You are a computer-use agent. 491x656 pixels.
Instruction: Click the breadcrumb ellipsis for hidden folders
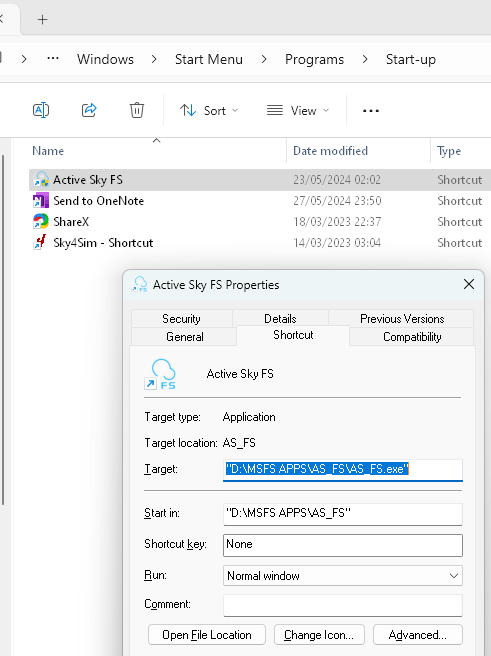coord(53,59)
